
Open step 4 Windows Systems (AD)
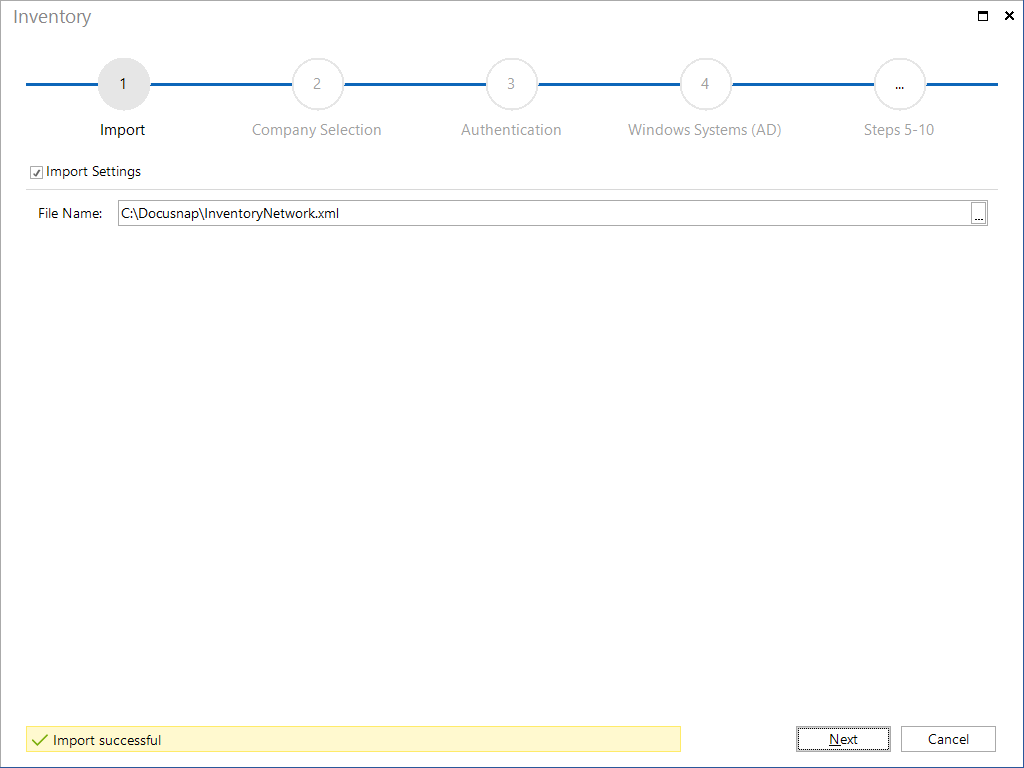click(x=705, y=84)
